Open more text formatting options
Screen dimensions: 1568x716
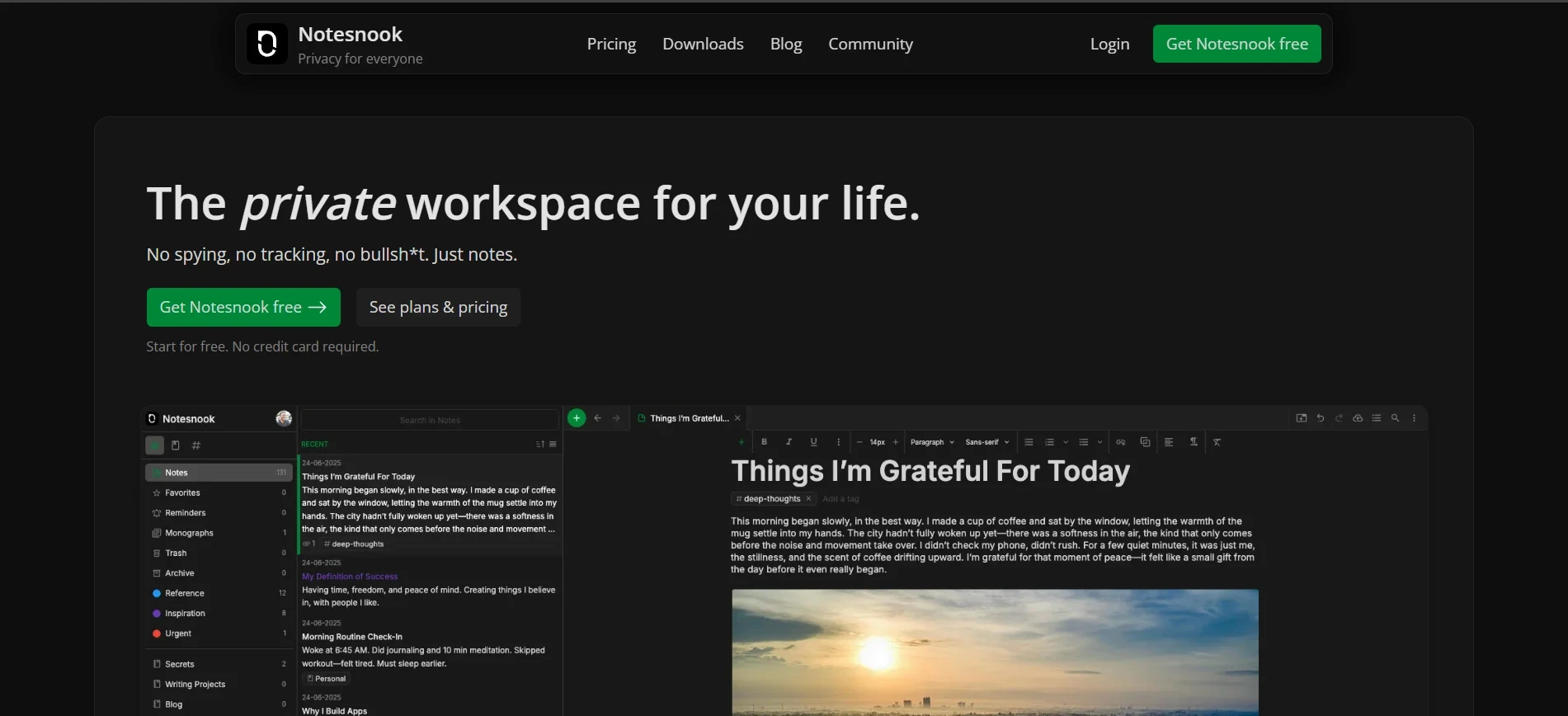[838, 442]
